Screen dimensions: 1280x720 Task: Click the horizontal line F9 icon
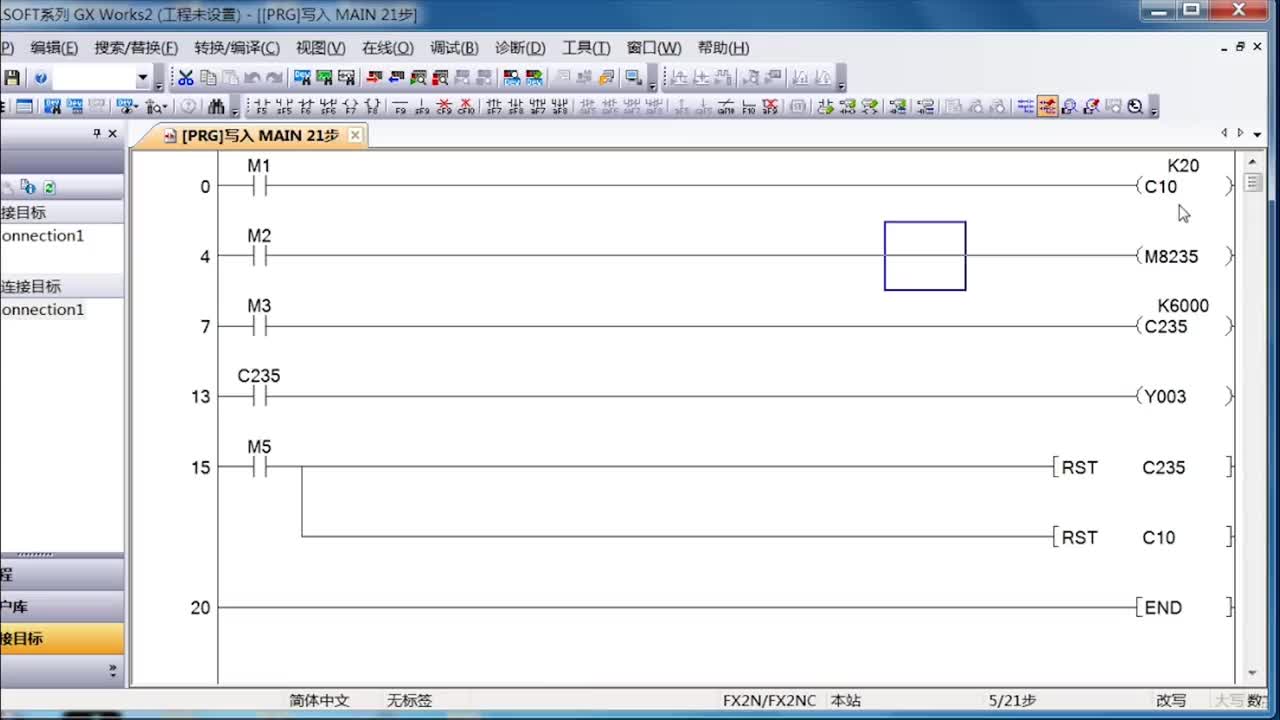[400, 107]
